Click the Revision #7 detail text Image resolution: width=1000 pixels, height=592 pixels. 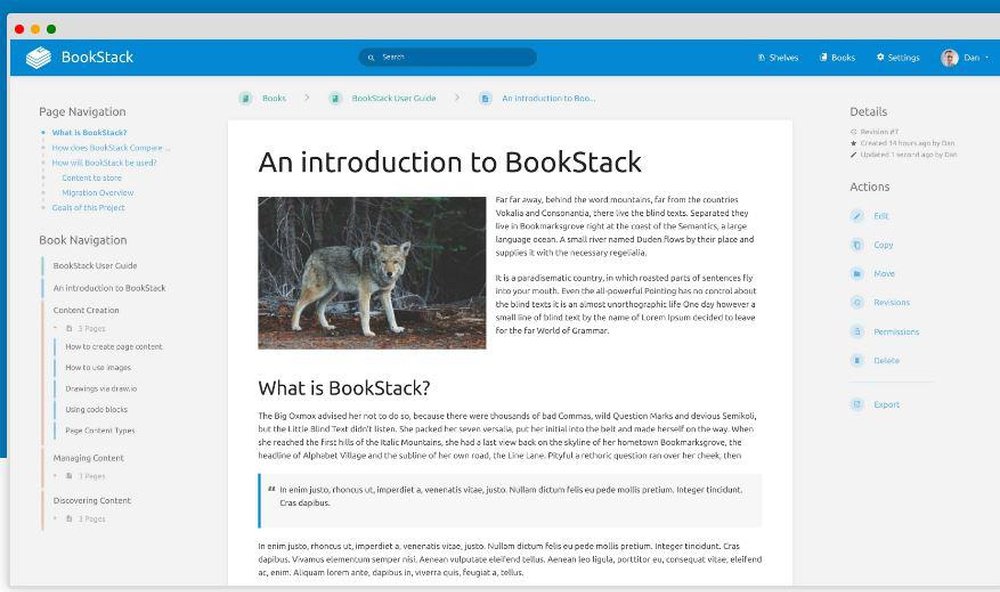tap(879, 132)
